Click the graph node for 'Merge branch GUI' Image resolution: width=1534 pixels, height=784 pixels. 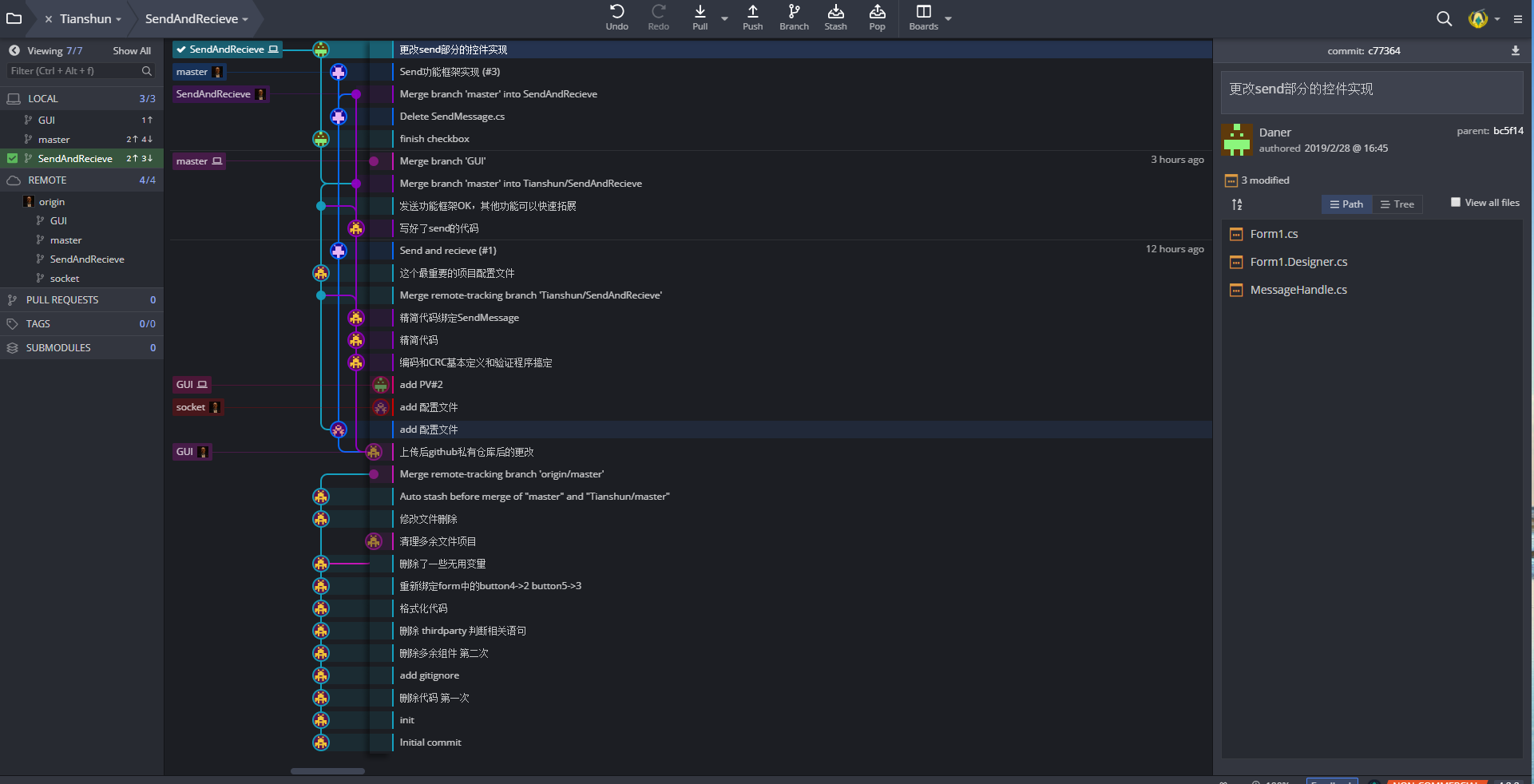pos(374,161)
